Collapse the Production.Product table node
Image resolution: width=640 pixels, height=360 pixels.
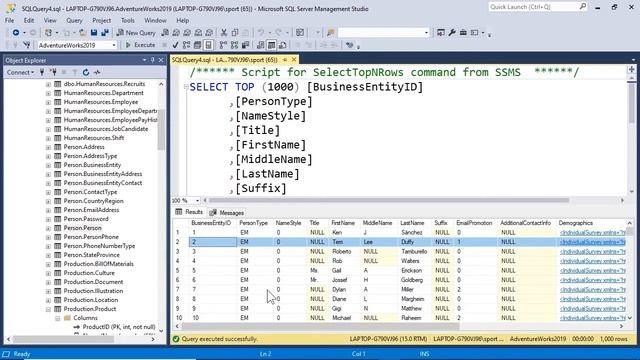[48, 309]
